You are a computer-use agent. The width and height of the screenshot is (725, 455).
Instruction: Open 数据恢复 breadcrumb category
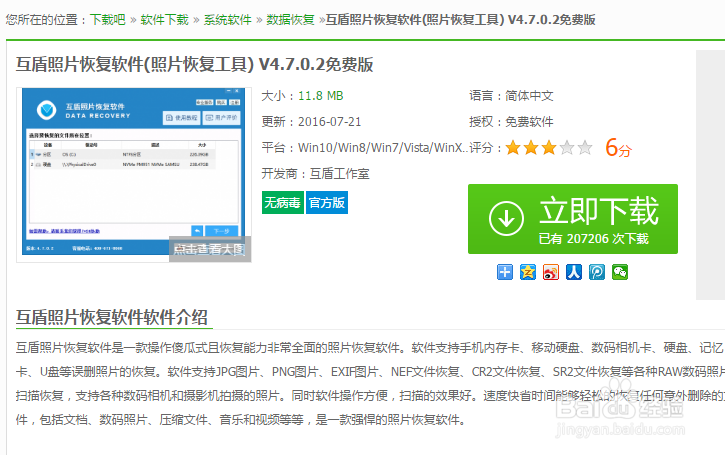[290, 20]
